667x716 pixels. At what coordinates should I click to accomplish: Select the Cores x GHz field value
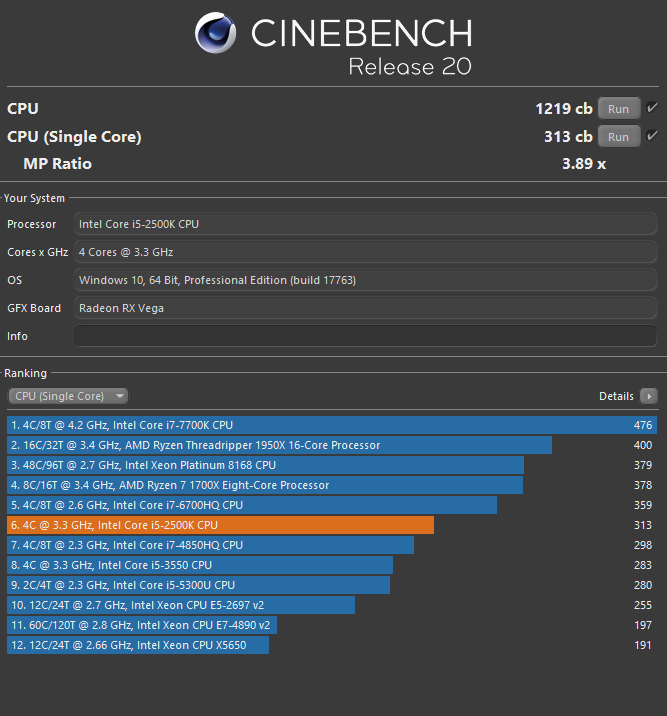point(365,252)
